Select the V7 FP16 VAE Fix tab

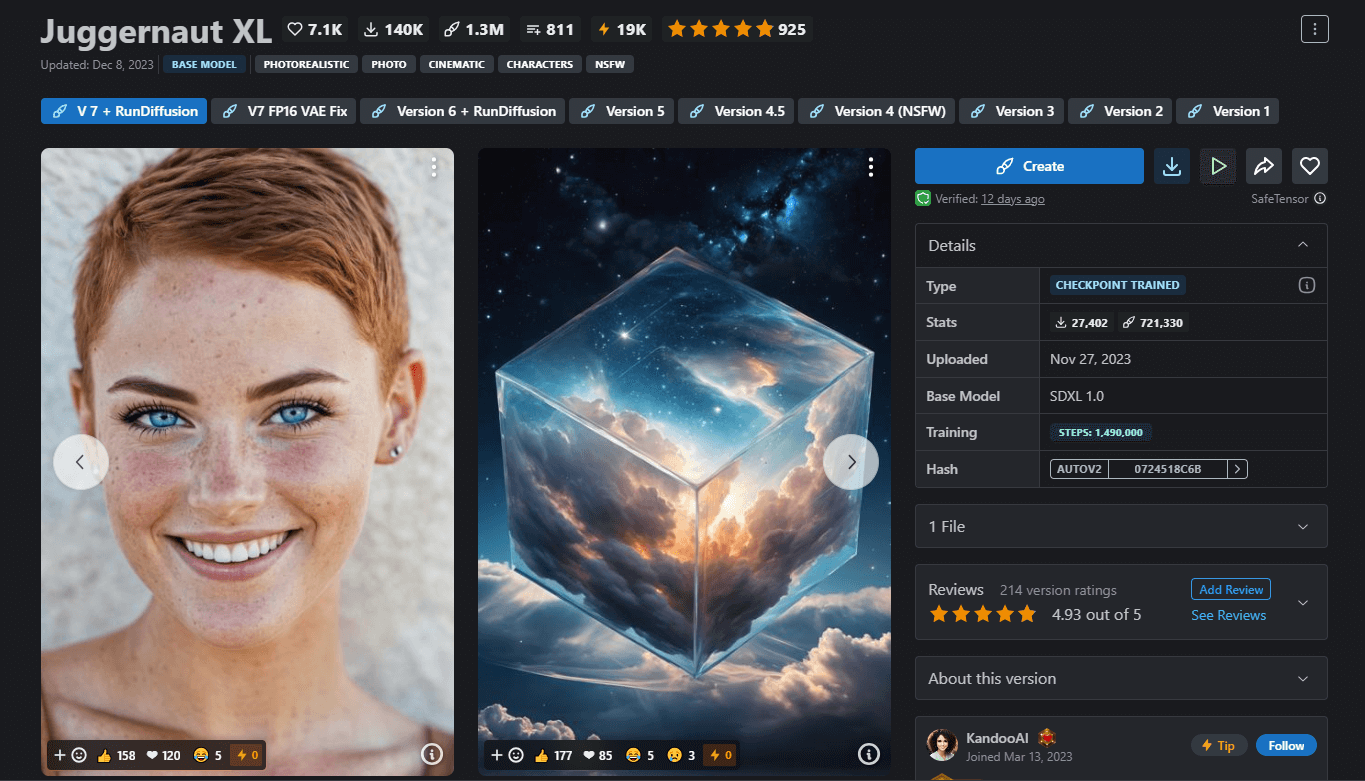click(x=285, y=111)
